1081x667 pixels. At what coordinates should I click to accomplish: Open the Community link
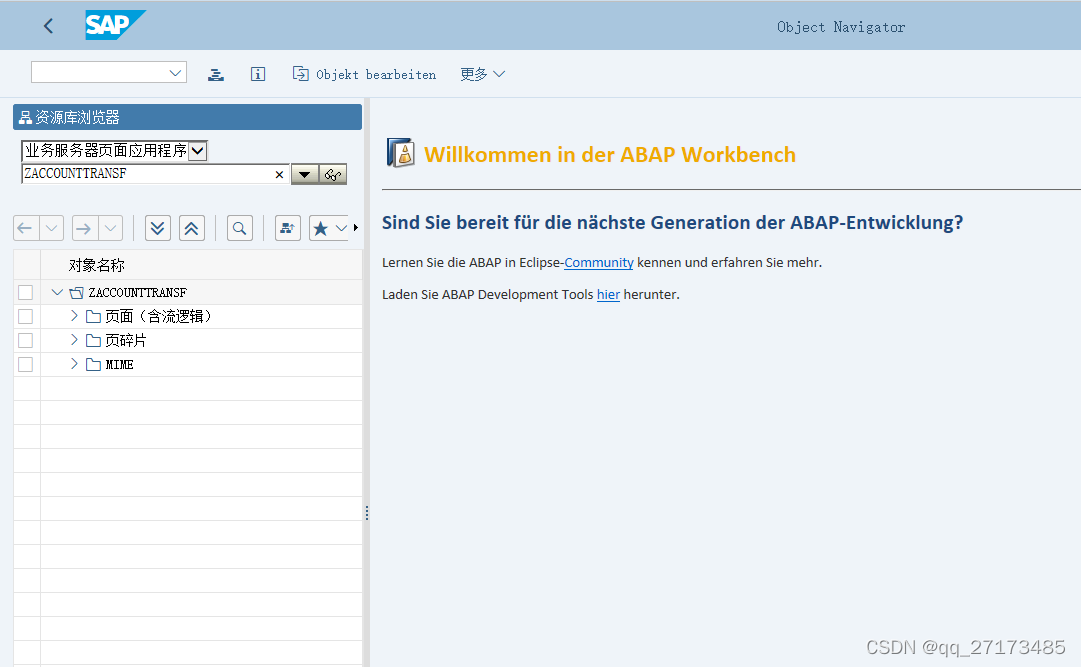[x=598, y=263]
